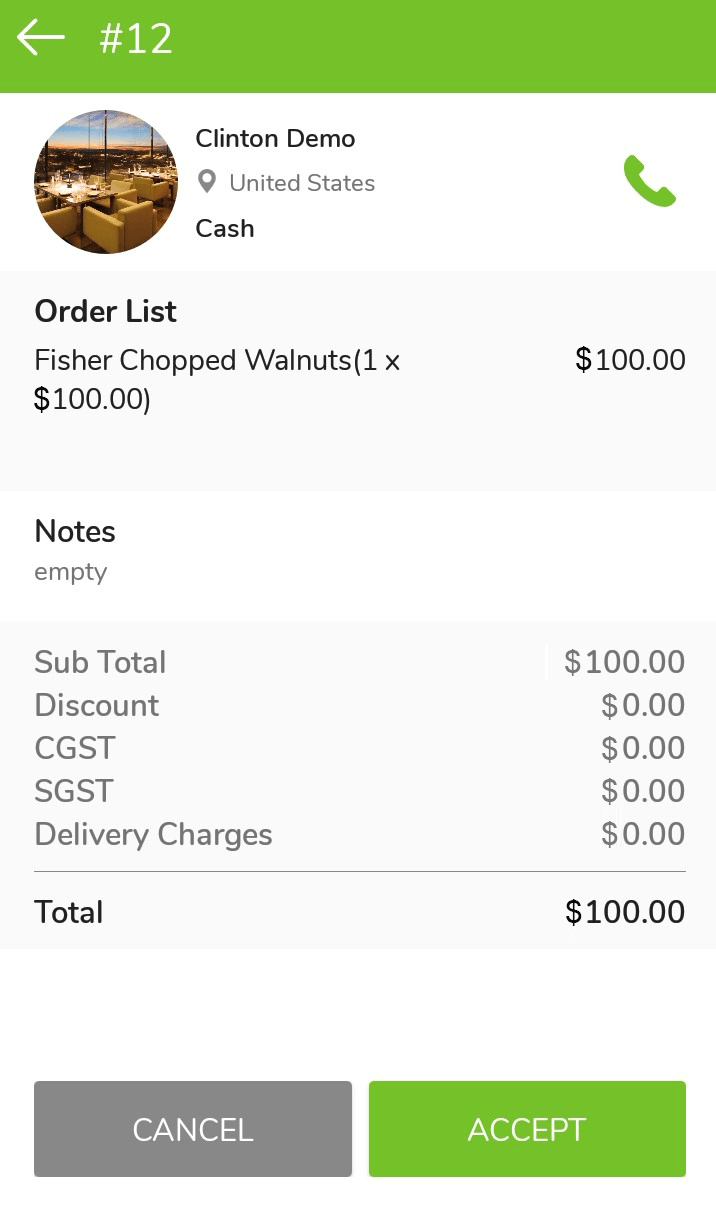Tap the Delivery Charges row
Screen dimensions: 716x1210
pyautogui.click(x=153, y=834)
